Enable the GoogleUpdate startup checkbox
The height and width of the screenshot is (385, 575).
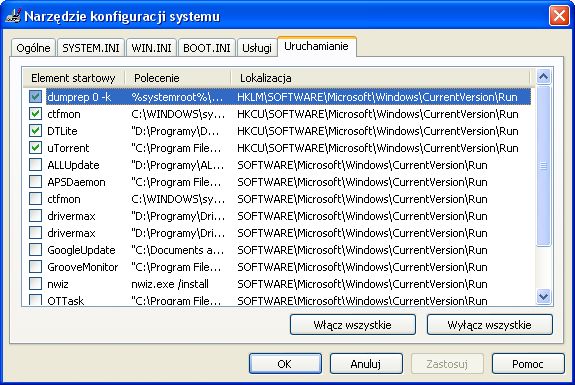[x=36, y=250]
